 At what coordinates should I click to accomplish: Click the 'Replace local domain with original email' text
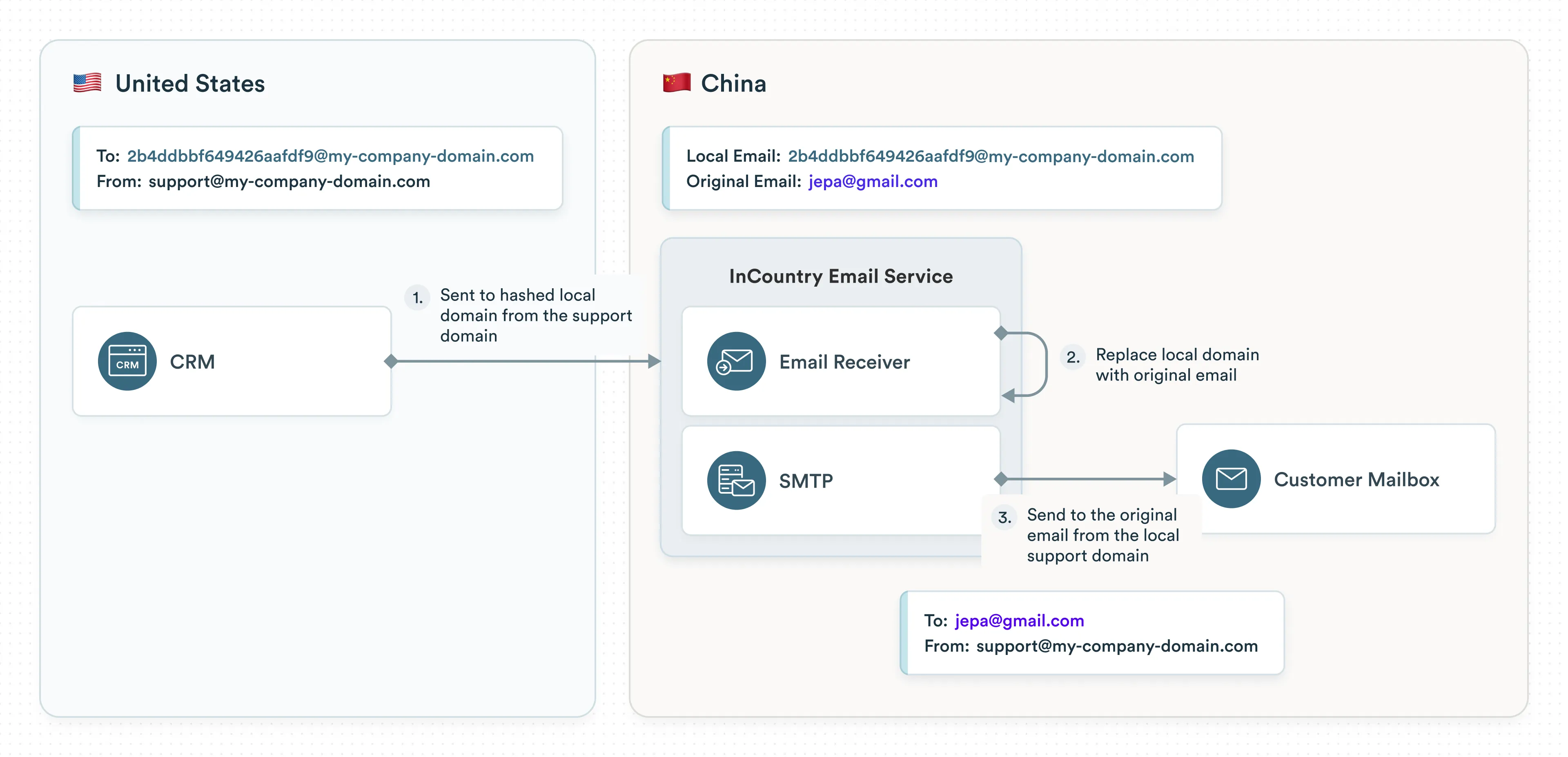[x=1176, y=365]
